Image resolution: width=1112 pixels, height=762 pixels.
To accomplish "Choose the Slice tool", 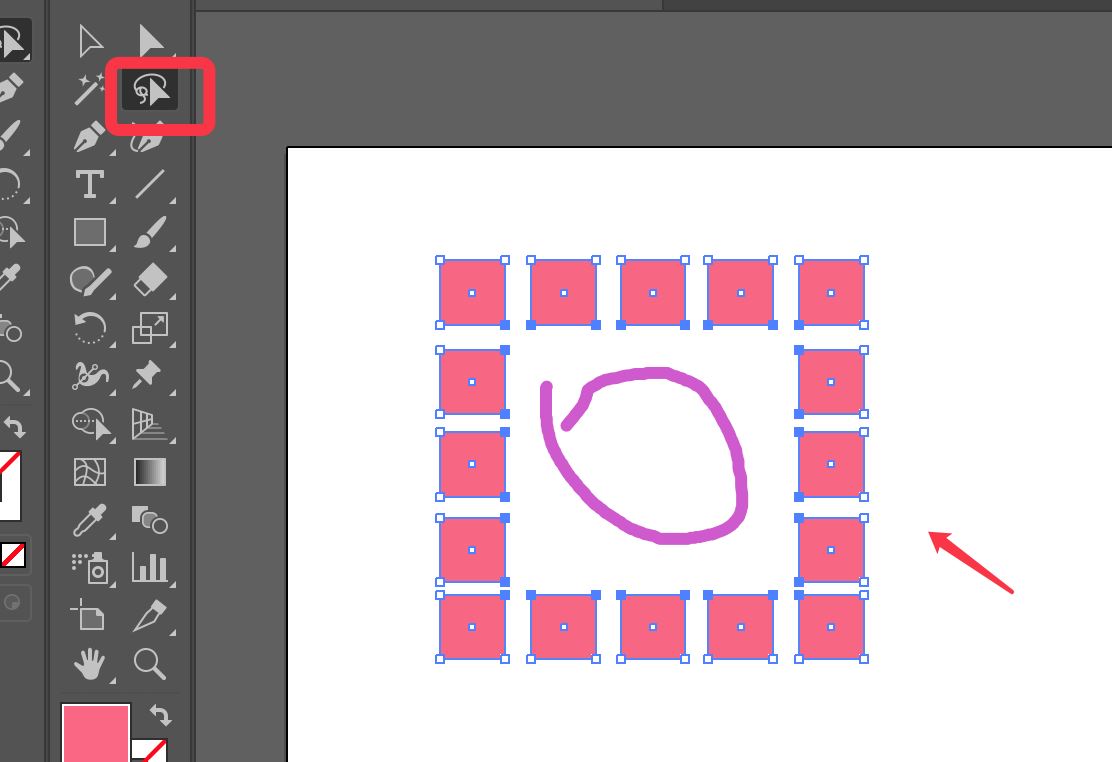I will 150,615.
